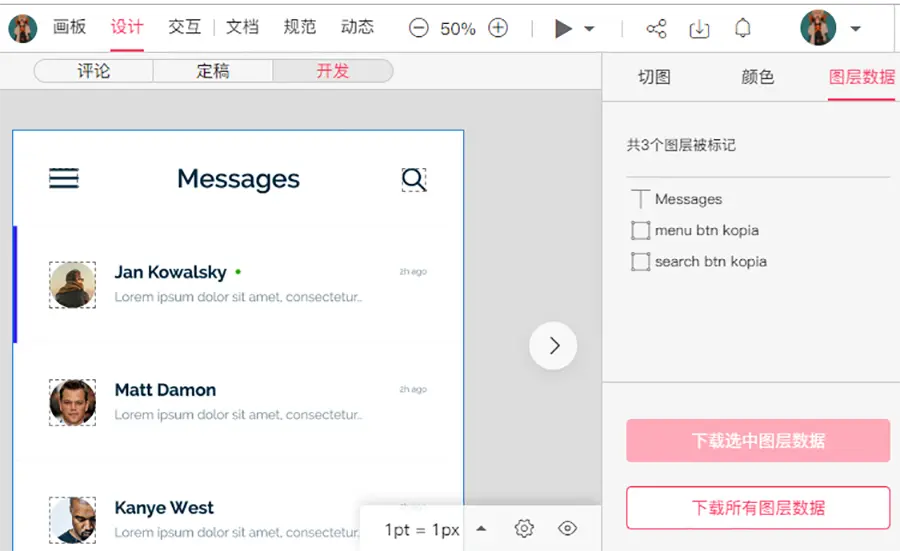The height and width of the screenshot is (551, 900).
Task: Click the user profile avatar at top right
Action: pos(818,28)
